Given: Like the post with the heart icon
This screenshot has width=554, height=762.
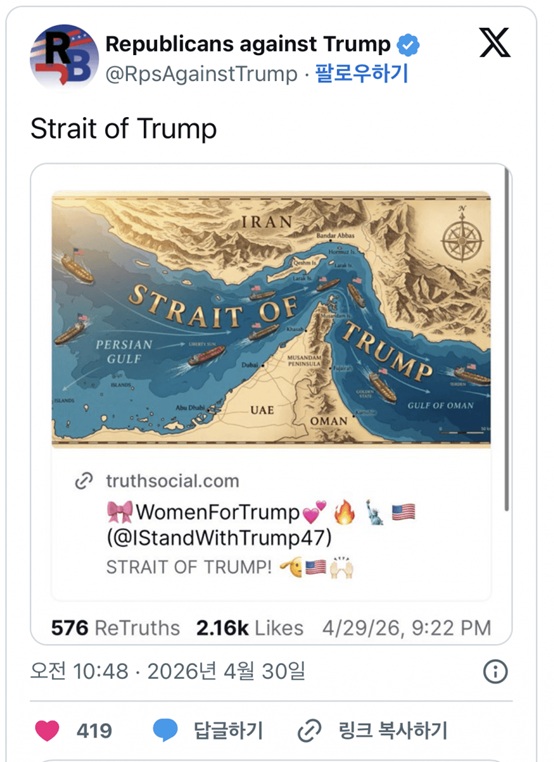Looking at the screenshot, I should point(47,730).
